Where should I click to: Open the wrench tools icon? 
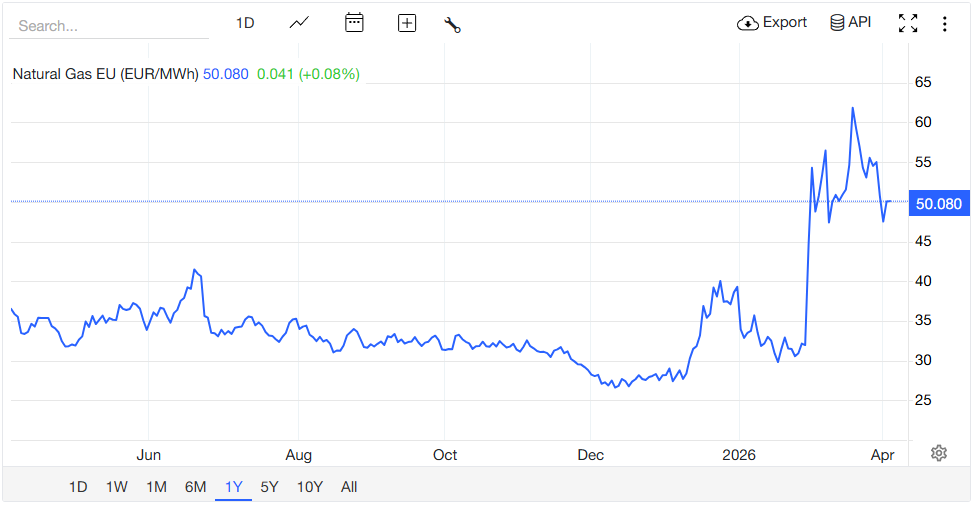[x=452, y=24]
